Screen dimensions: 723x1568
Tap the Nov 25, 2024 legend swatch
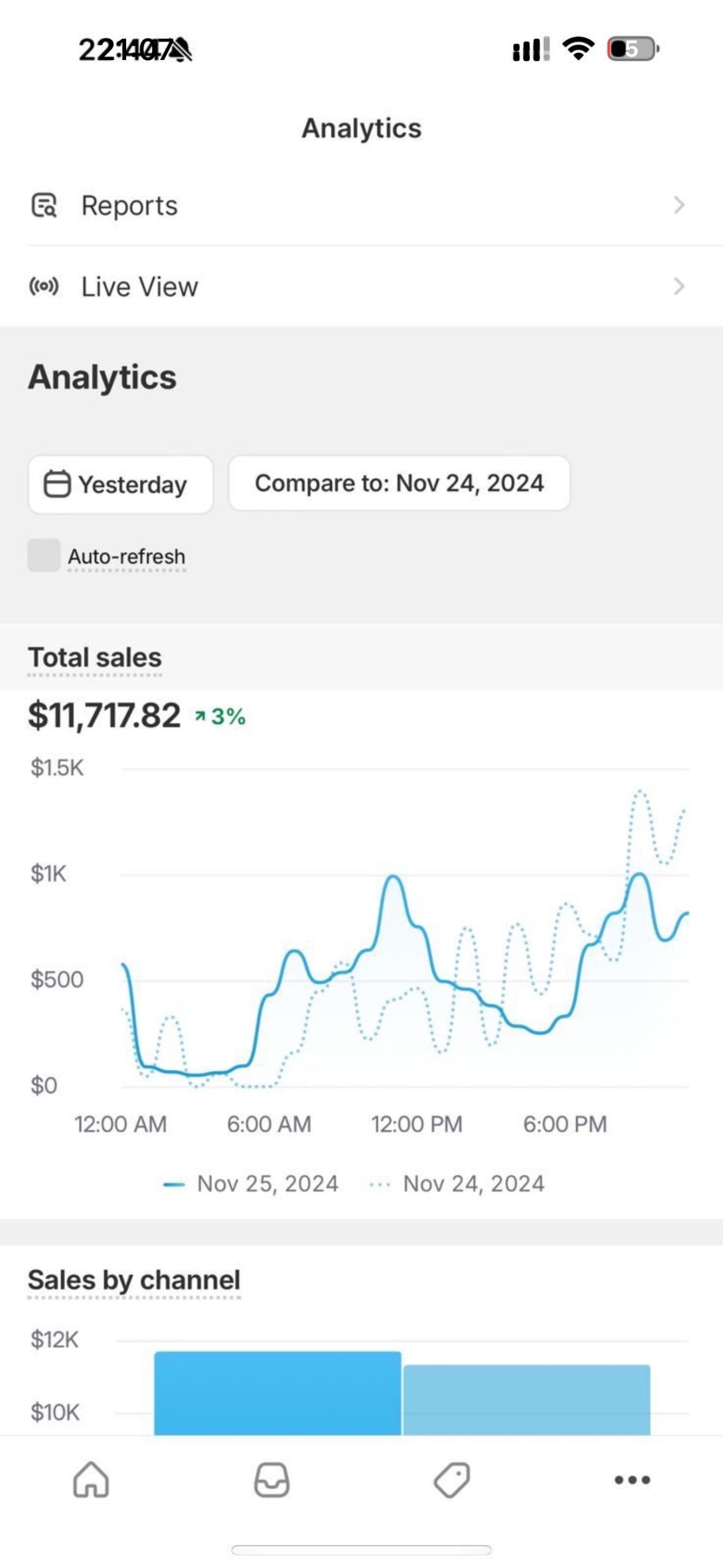pos(174,1185)
